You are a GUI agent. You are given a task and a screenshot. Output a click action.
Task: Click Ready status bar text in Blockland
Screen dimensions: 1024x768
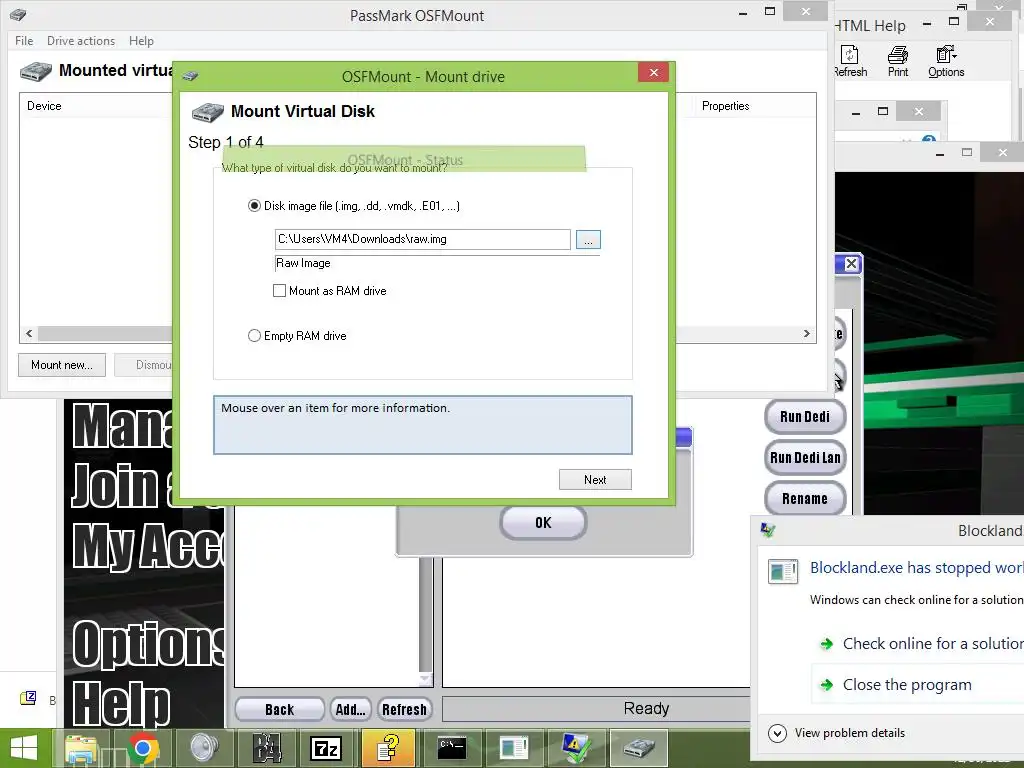click(x=647, y=709)
